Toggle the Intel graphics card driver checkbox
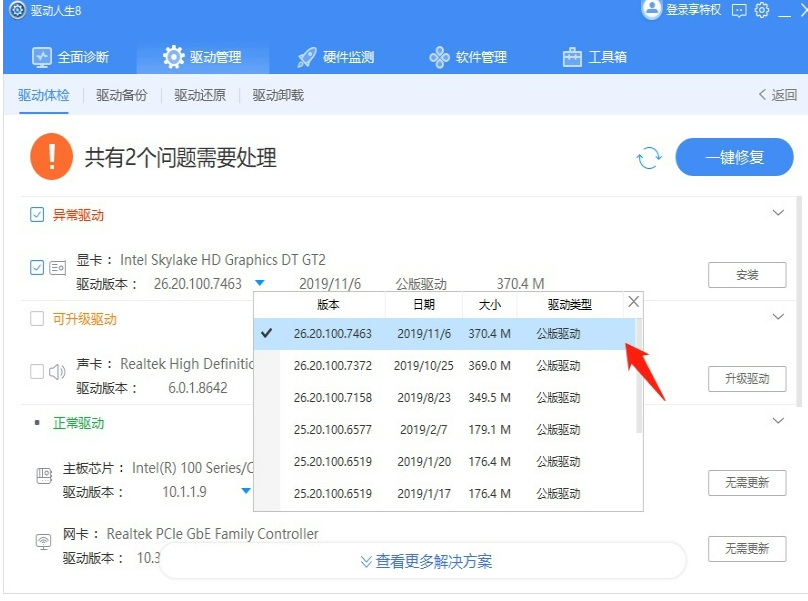The height and width of the screenshot is (601, 808). click(x=37, y=267)
